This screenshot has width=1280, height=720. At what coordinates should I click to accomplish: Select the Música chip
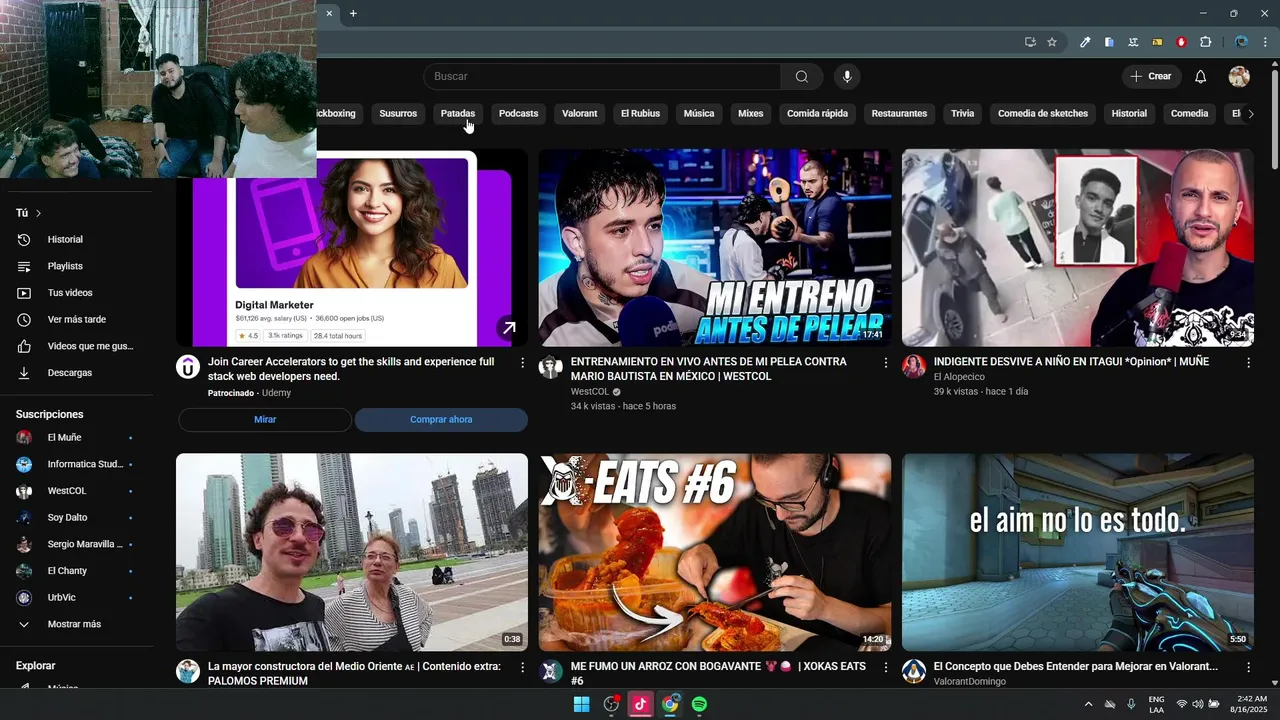click(699, 114)
